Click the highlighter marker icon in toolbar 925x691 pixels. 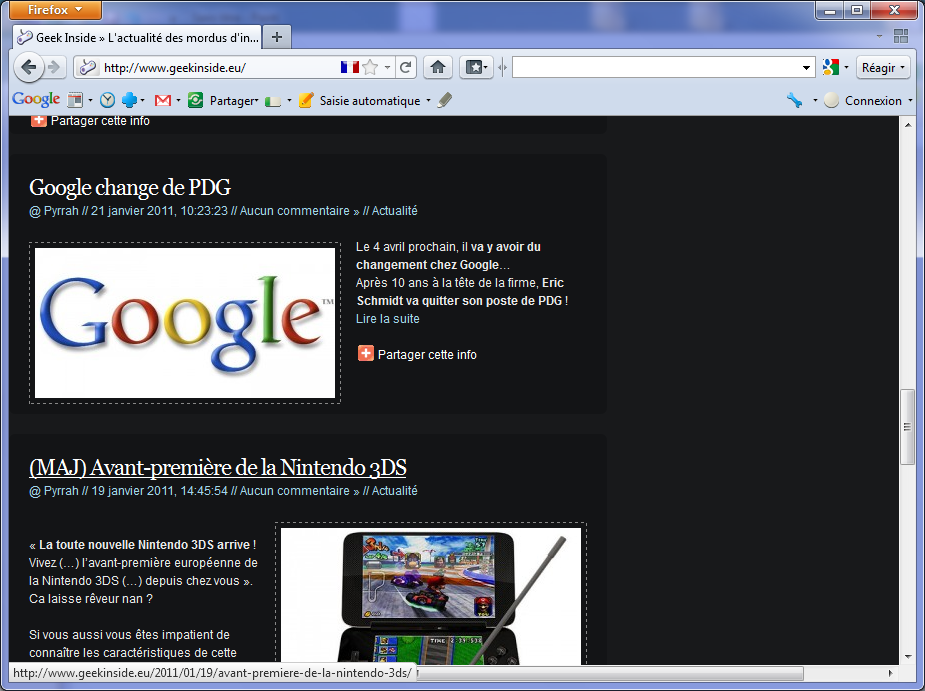(x=445, y=100)
